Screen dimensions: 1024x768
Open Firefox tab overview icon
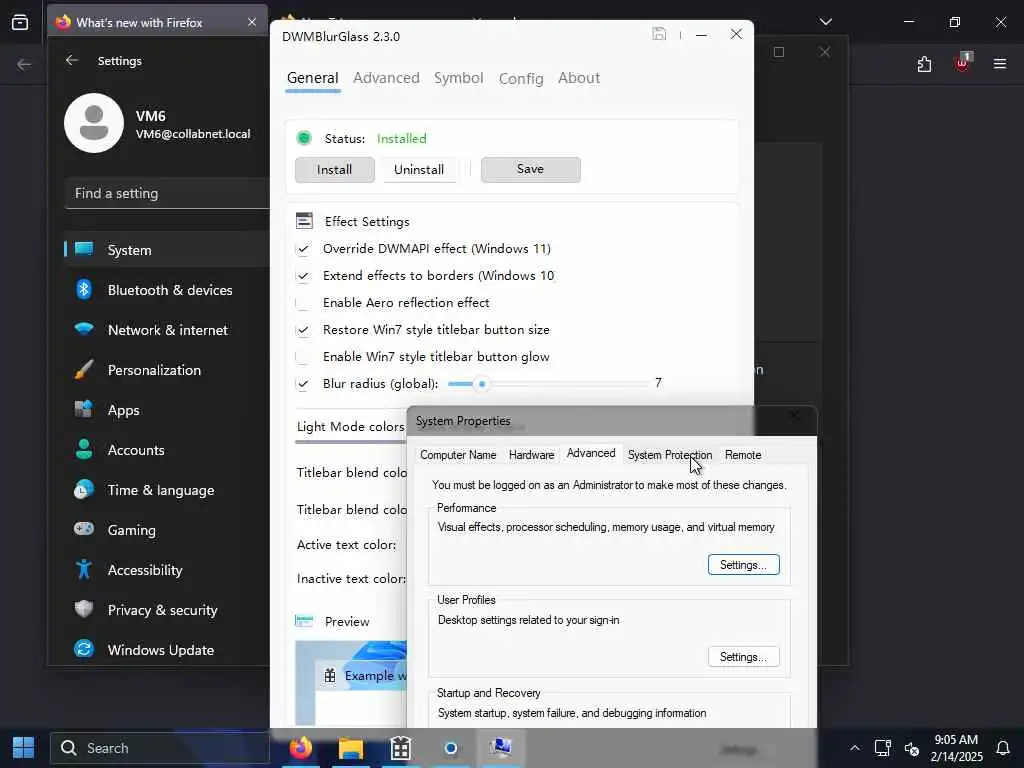[x=20, y=22]
